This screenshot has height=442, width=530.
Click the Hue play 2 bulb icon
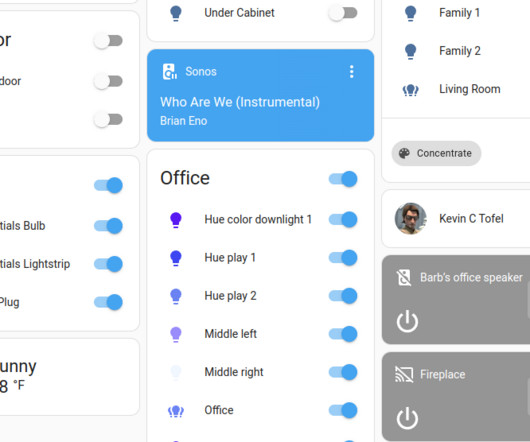click(176, 296)
